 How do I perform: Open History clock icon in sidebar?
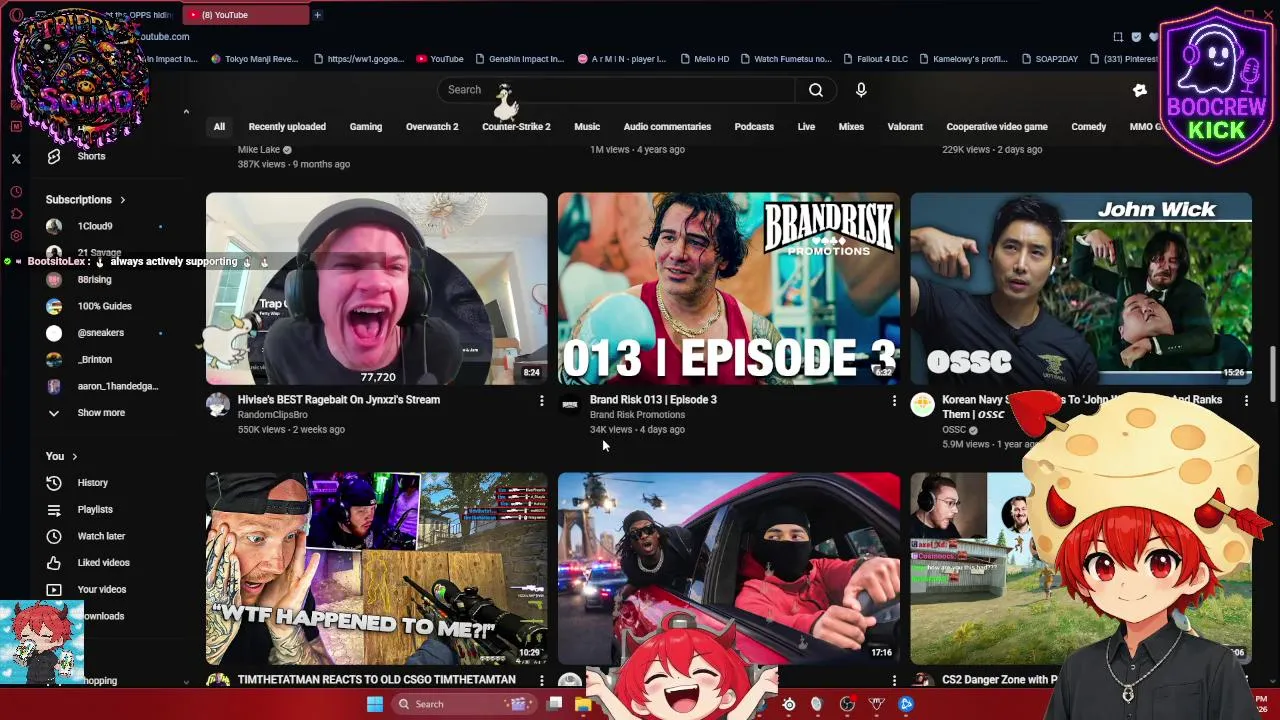[x=54, y=483]
